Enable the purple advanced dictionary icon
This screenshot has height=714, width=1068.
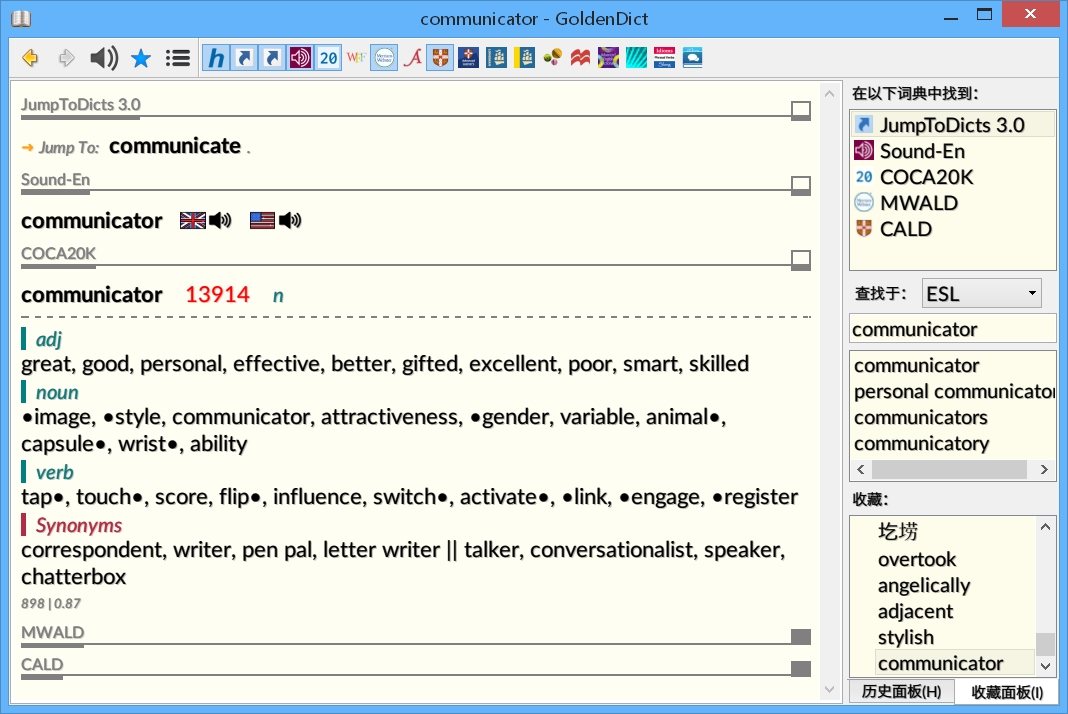608,58
